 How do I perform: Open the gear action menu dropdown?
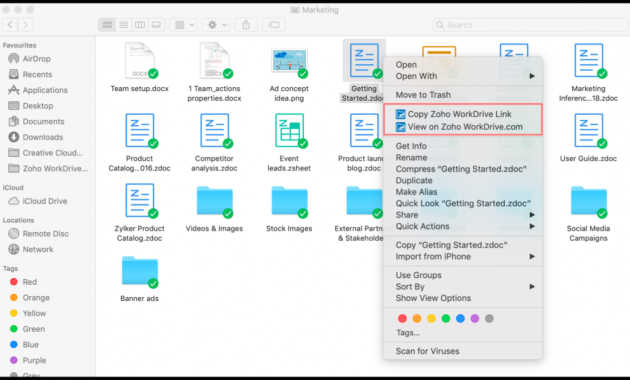pyautogui.click(x=217, y=25)
